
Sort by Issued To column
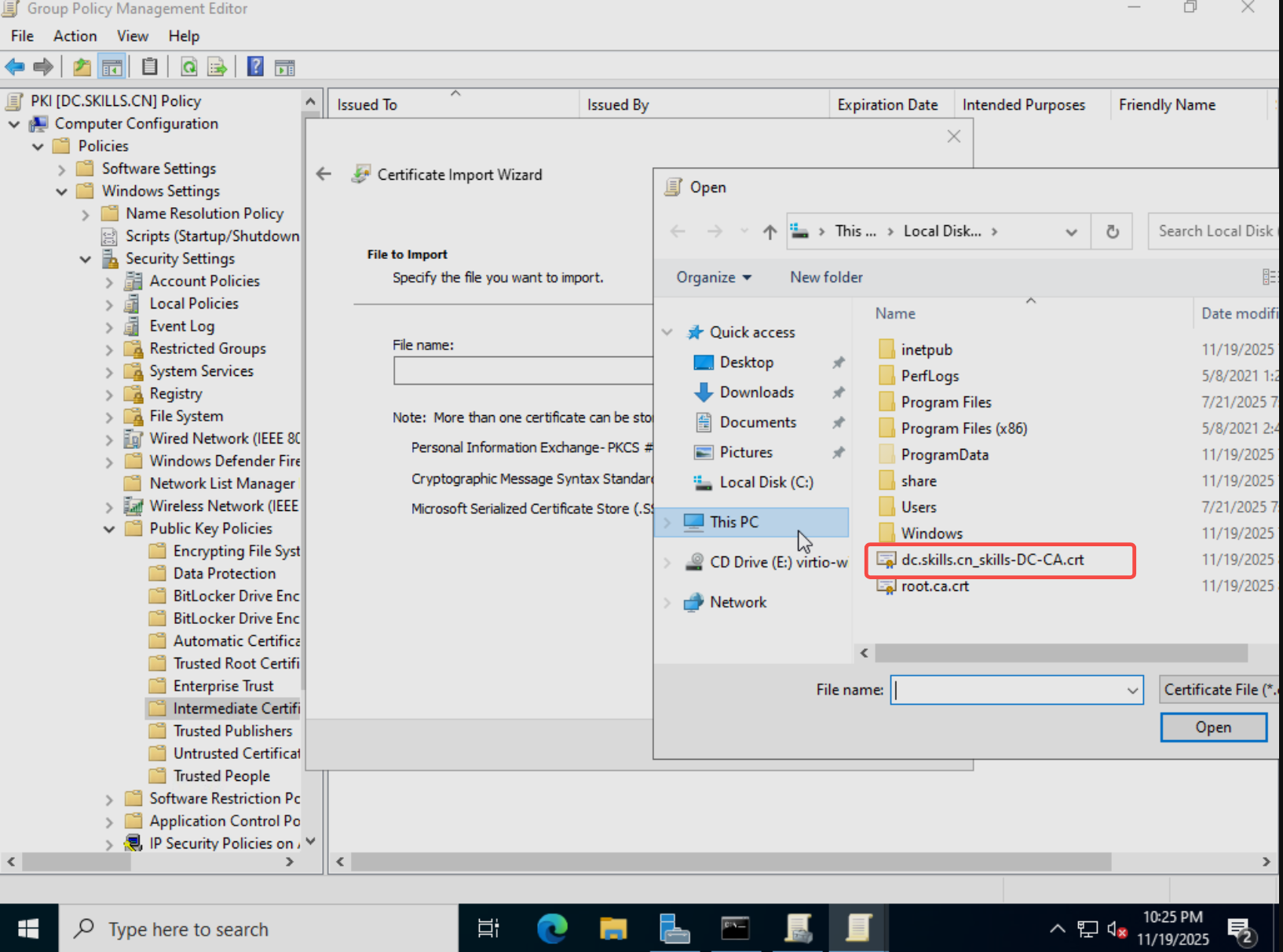454,104
